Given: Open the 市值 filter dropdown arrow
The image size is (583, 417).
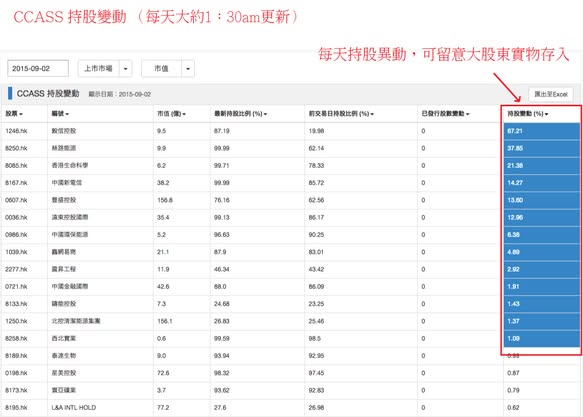Looking at the screenshot, I should click(188, 69).
